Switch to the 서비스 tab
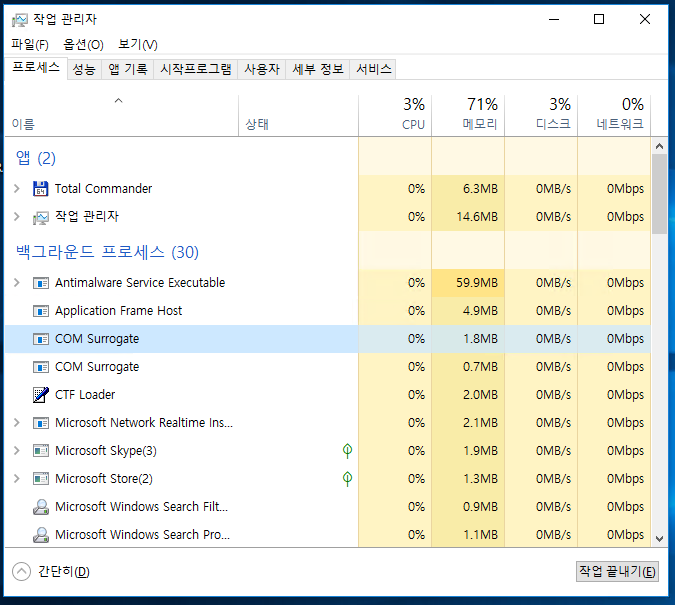The width and height of the screenshot is (675, 605). 374,69
